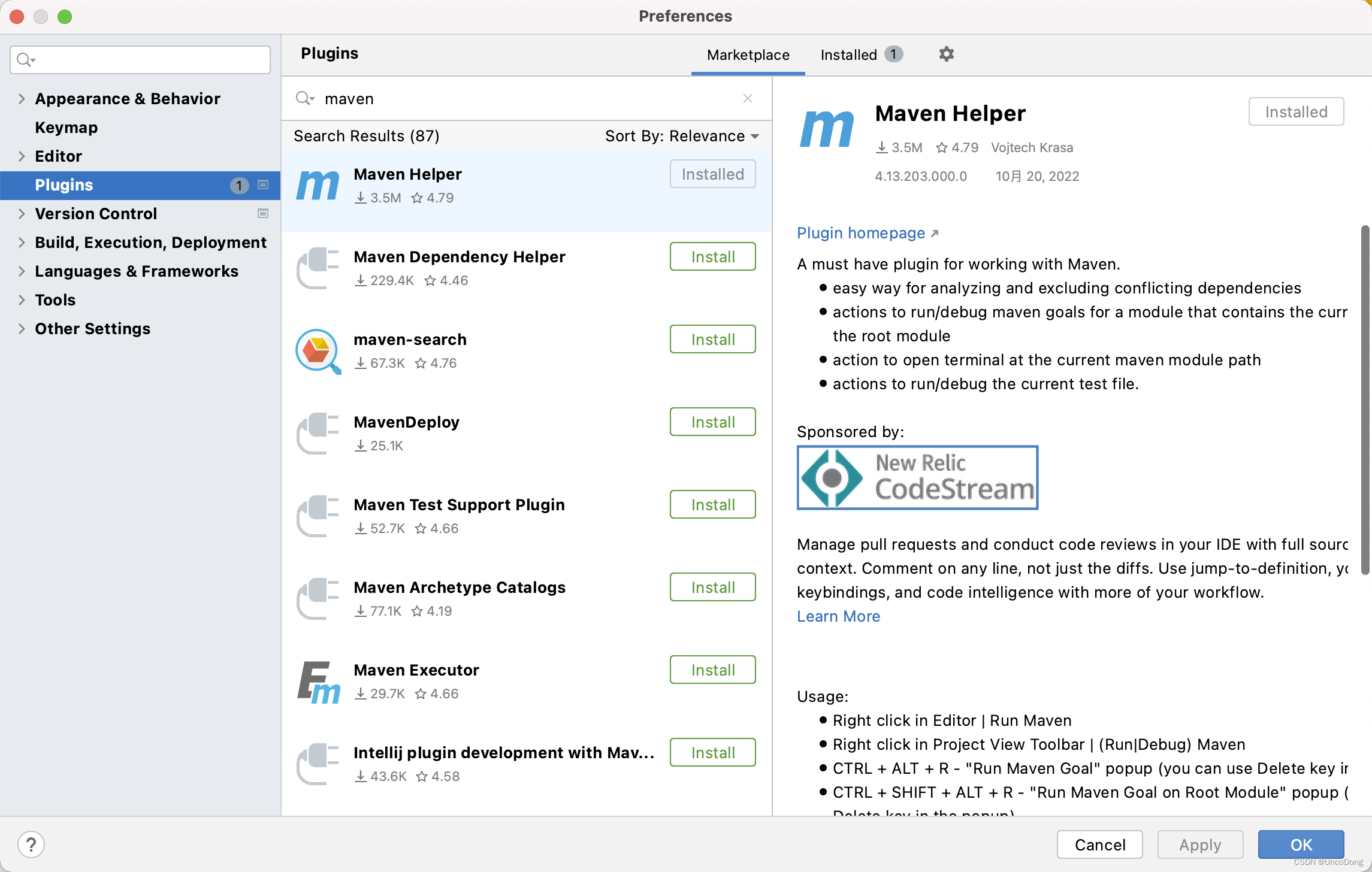
Task: Expand Appearance & Behavior settings
Action: pos(22,99)
